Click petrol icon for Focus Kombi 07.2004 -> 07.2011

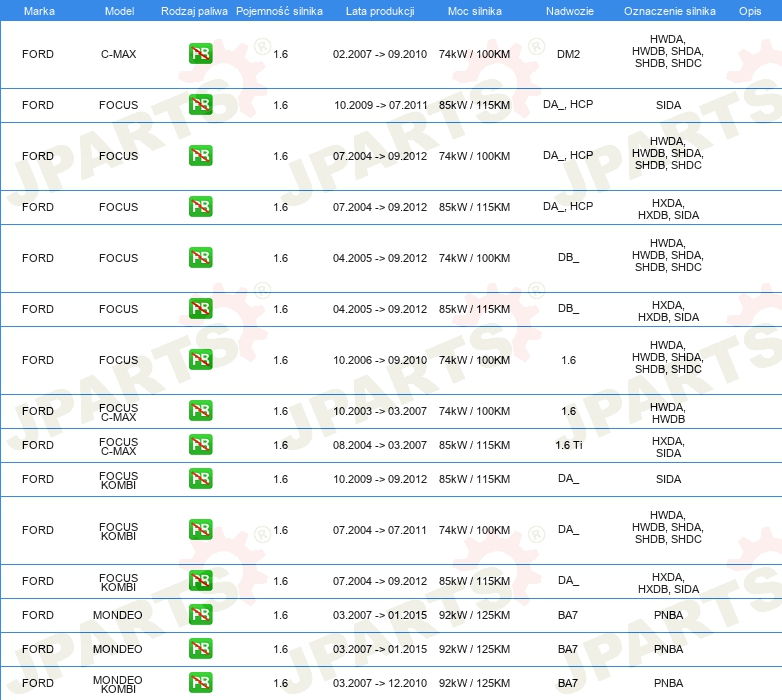(x=200, y=529)
